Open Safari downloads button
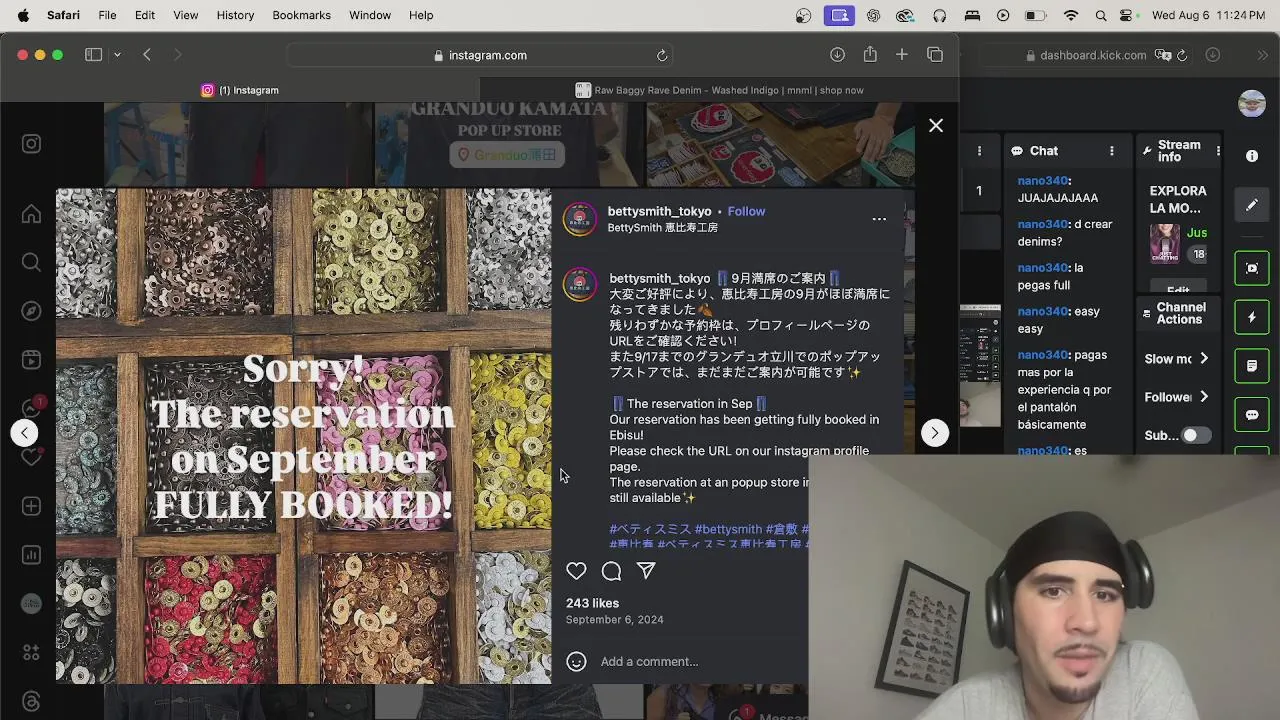 point(837,55)
